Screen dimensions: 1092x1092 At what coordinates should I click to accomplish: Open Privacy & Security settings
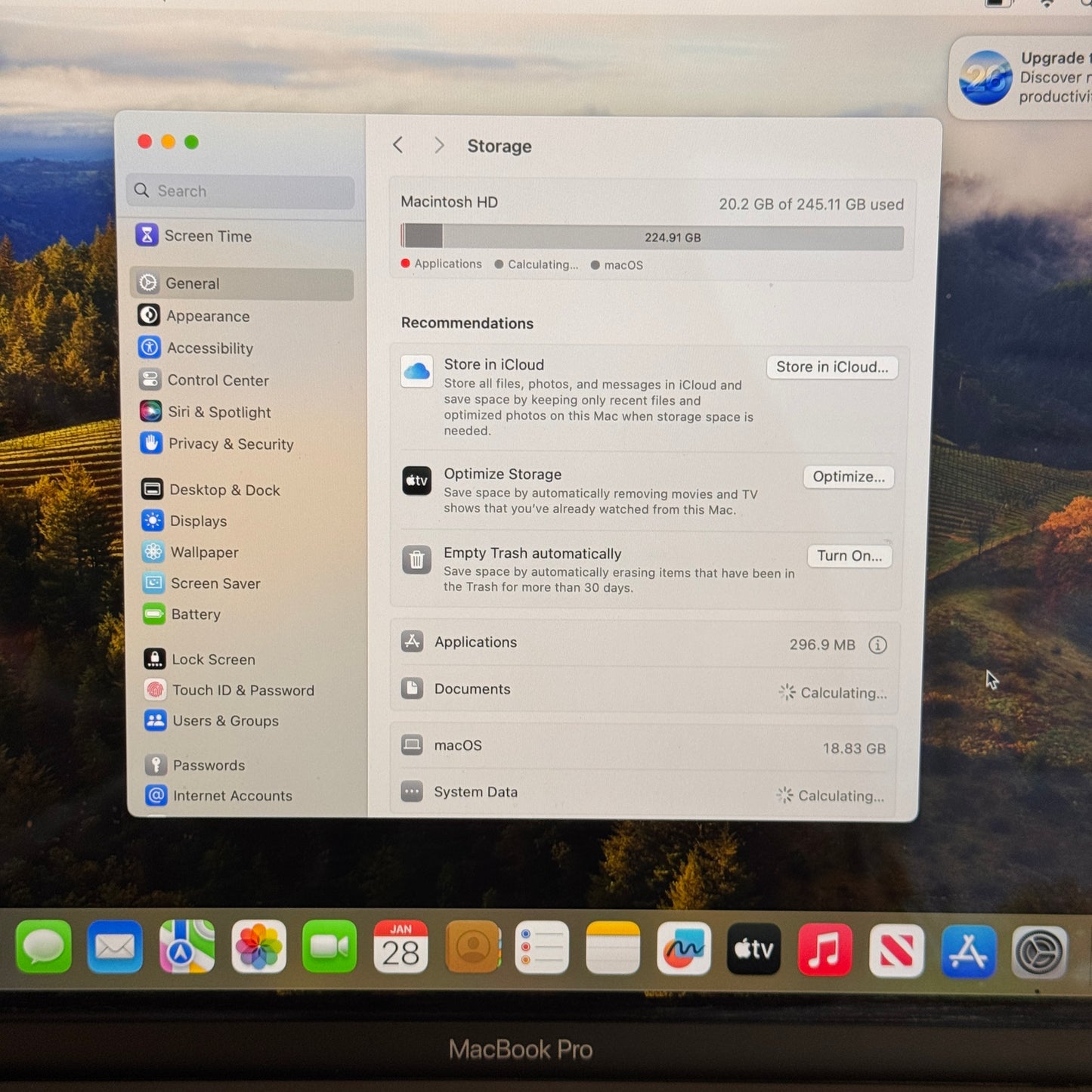click(x=241, y=444)
